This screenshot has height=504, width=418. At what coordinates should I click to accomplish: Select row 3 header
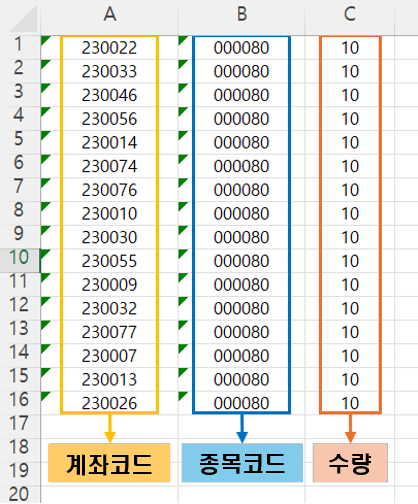click(19, 95)
